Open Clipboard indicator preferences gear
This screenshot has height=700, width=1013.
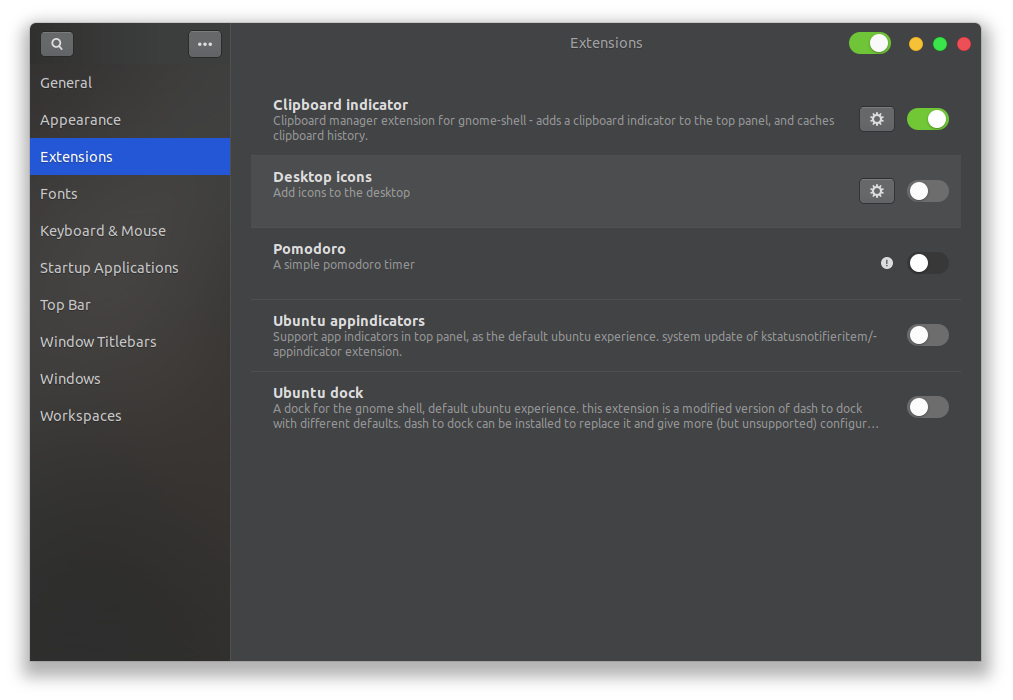coord(876,118)
